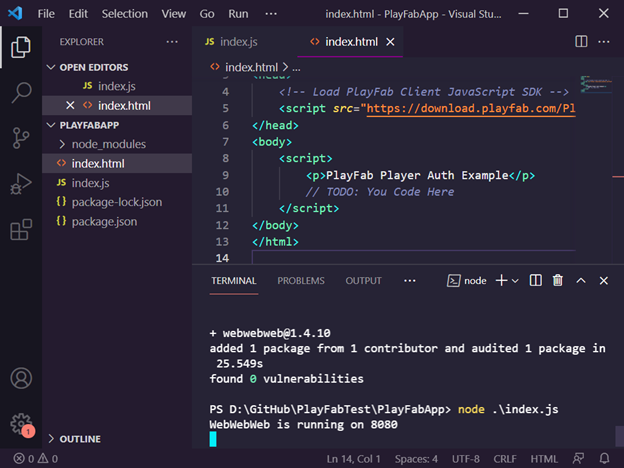Open package-lock.json in file tree
Image resolution: width=624 pixels, height=468 pixels.
coord(117,202)
